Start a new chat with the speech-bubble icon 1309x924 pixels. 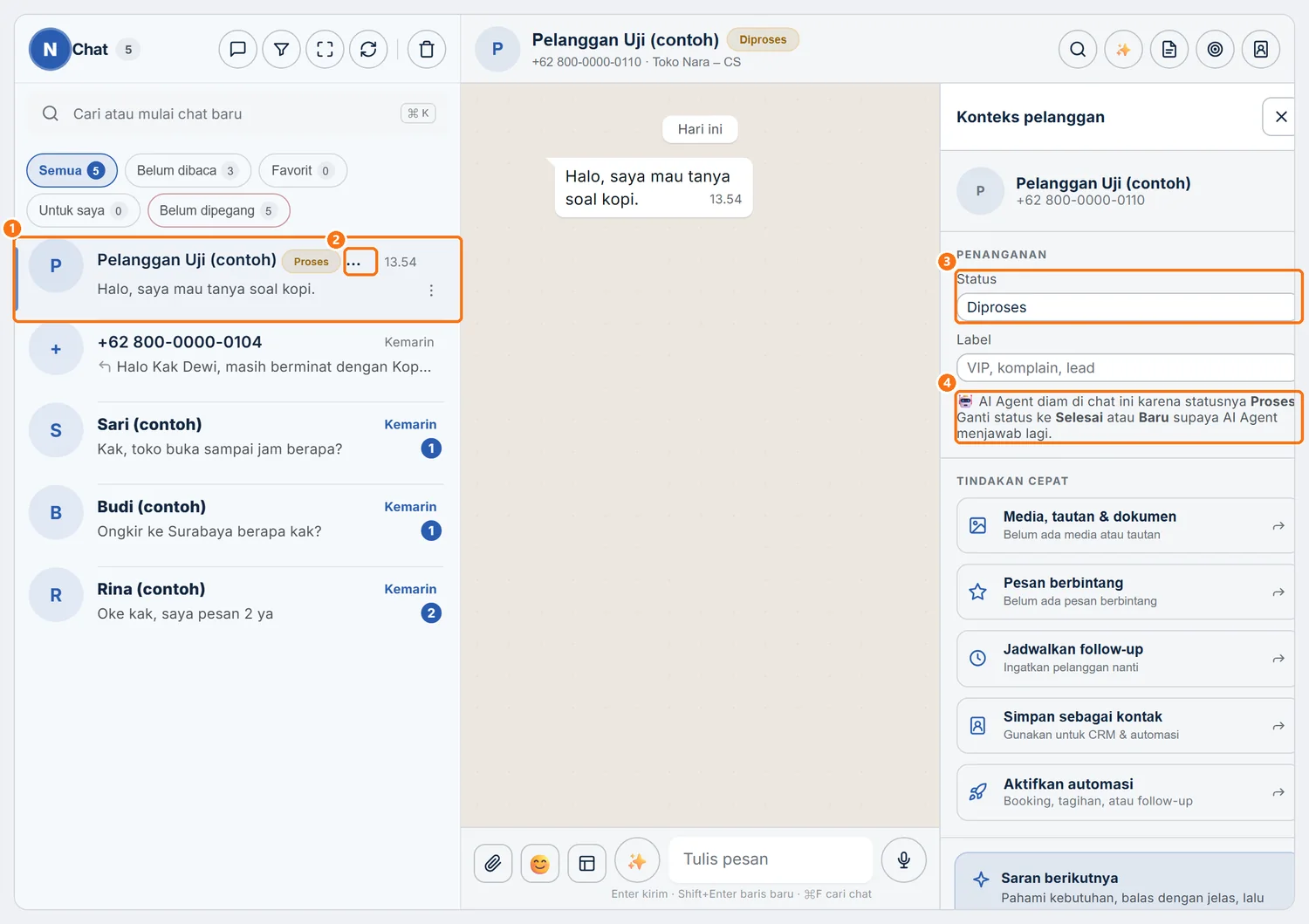pos(237,50)
